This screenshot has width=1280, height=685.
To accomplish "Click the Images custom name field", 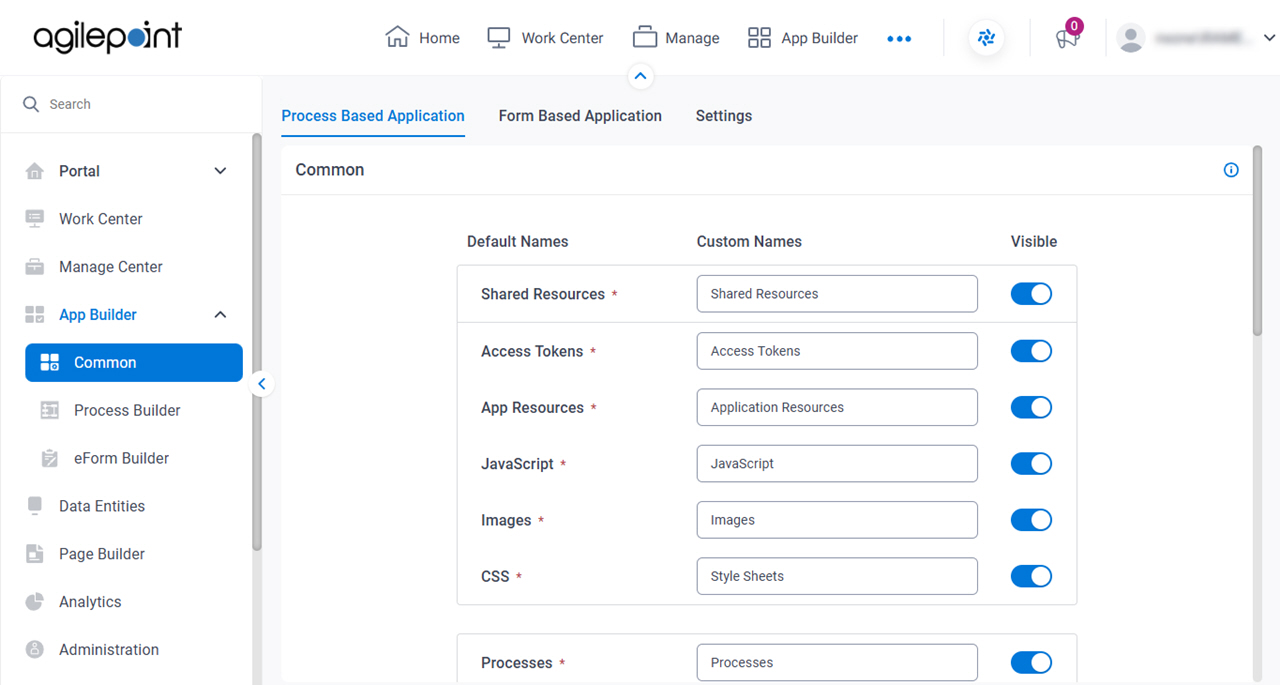I will pyautogui.click(x=837, y=520).
